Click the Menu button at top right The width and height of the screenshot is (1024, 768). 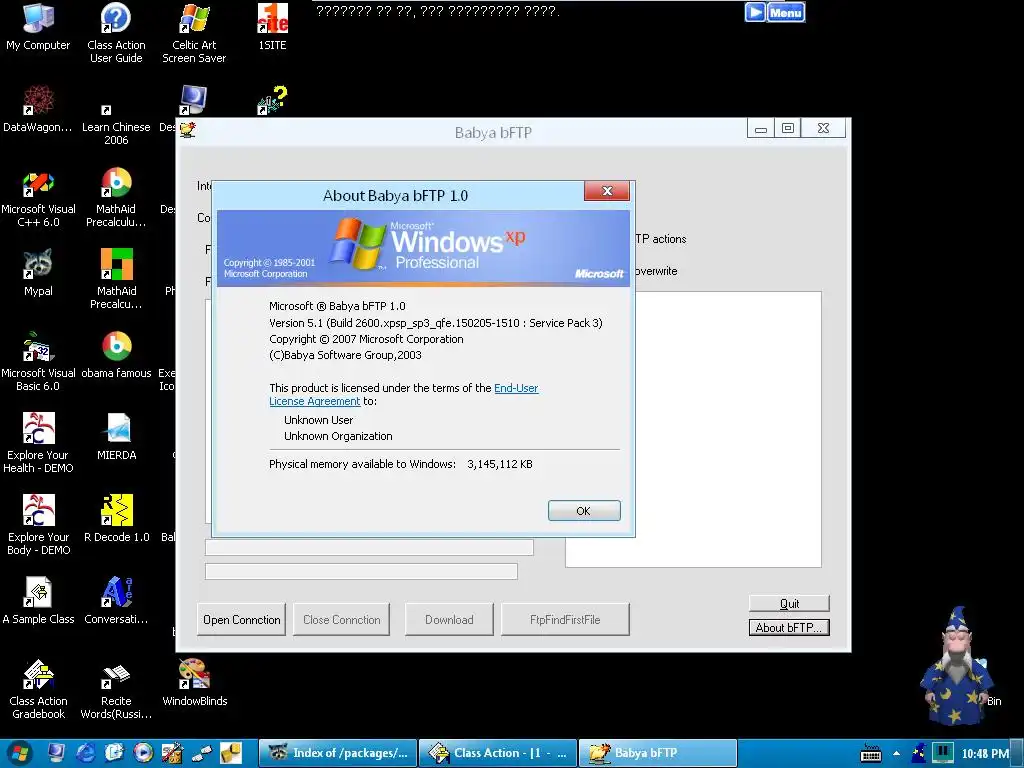786,12
